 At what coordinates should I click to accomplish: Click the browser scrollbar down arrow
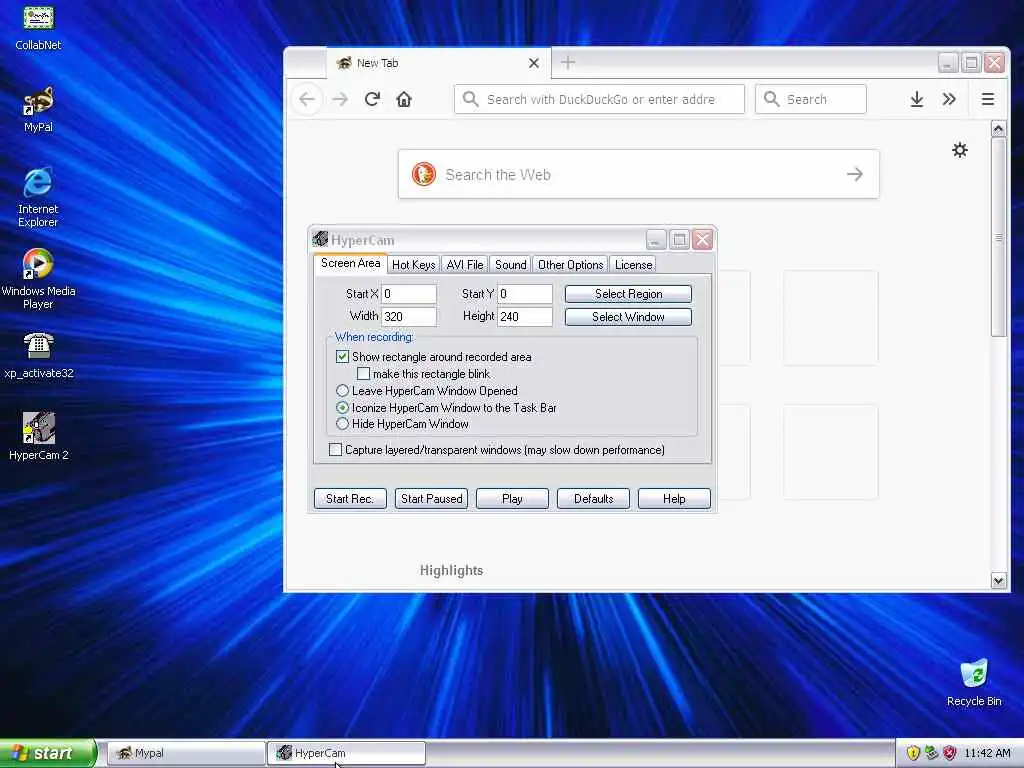pyautogui.click(x=999, y=581)
